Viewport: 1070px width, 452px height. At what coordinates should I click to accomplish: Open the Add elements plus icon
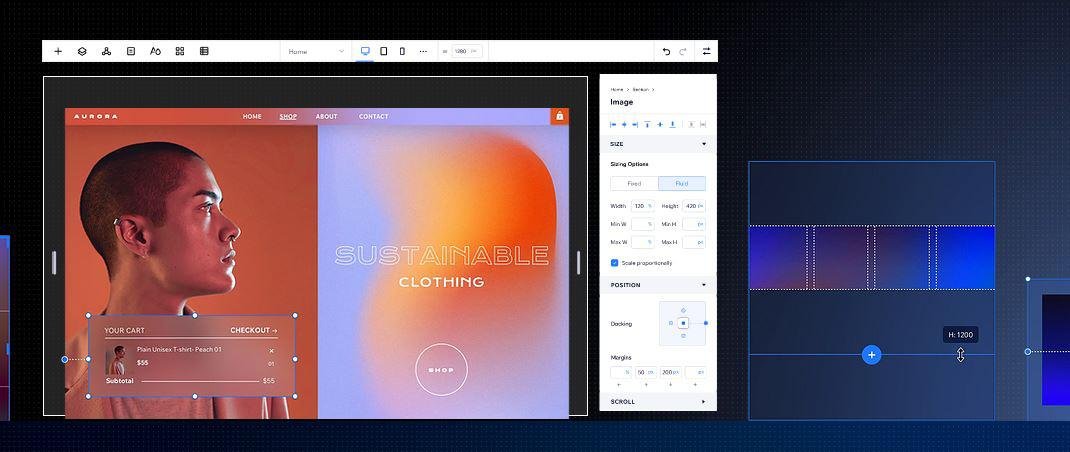(x=58, y=51)
